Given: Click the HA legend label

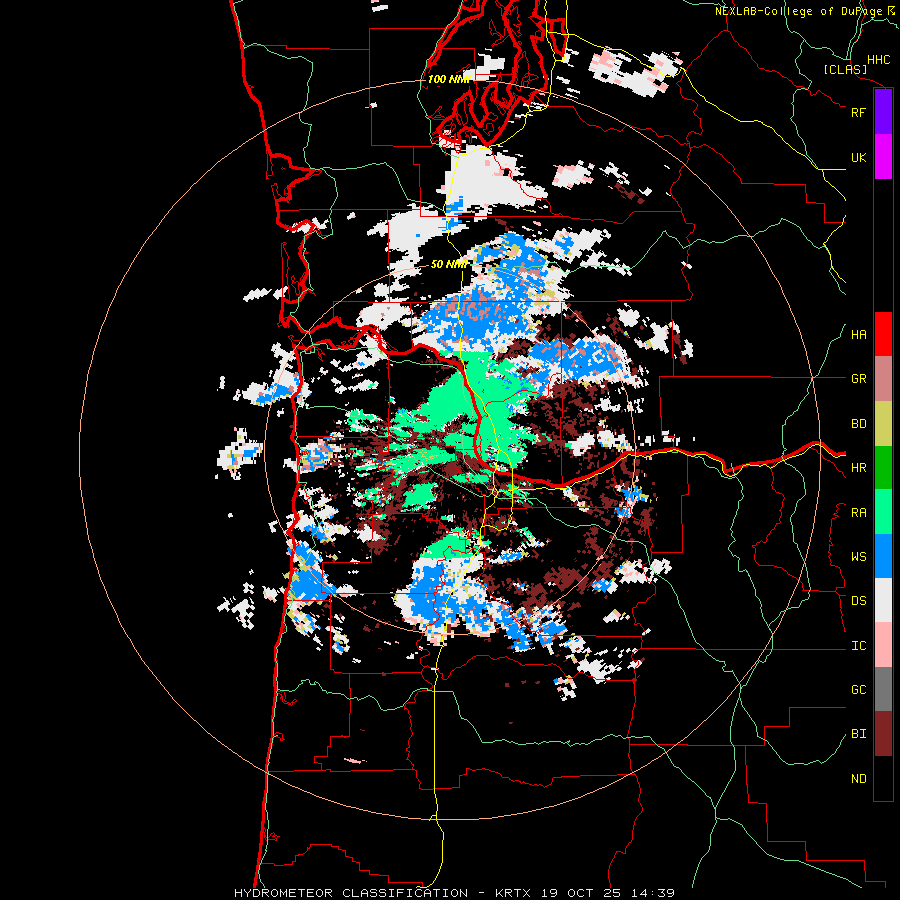Looking at the screenshot, I should [858, 335].
